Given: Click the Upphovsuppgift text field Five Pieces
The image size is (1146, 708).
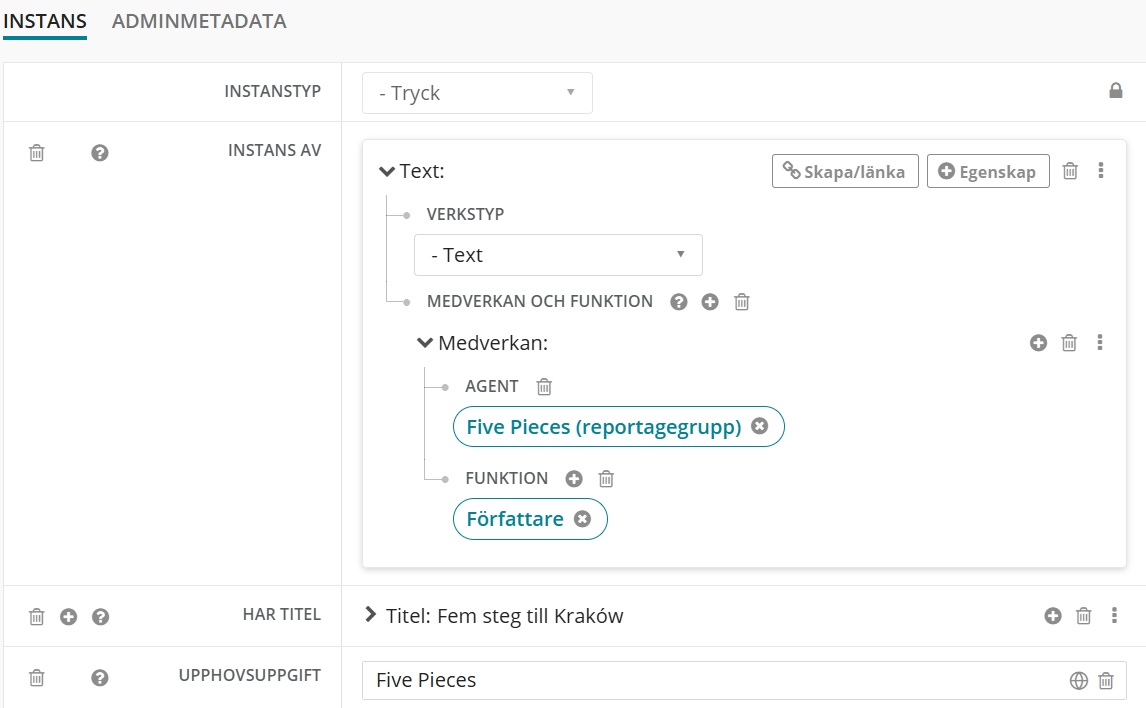Looking at the screenshot, I should (x=700, y=680).
